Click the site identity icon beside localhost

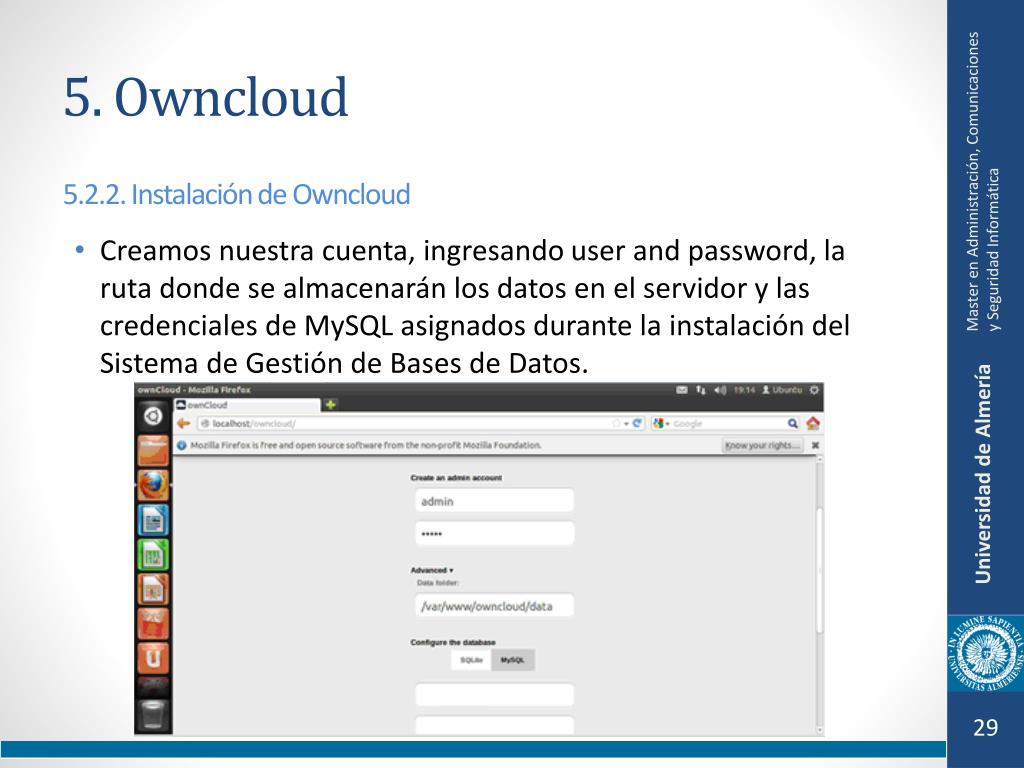pos(205,423)
